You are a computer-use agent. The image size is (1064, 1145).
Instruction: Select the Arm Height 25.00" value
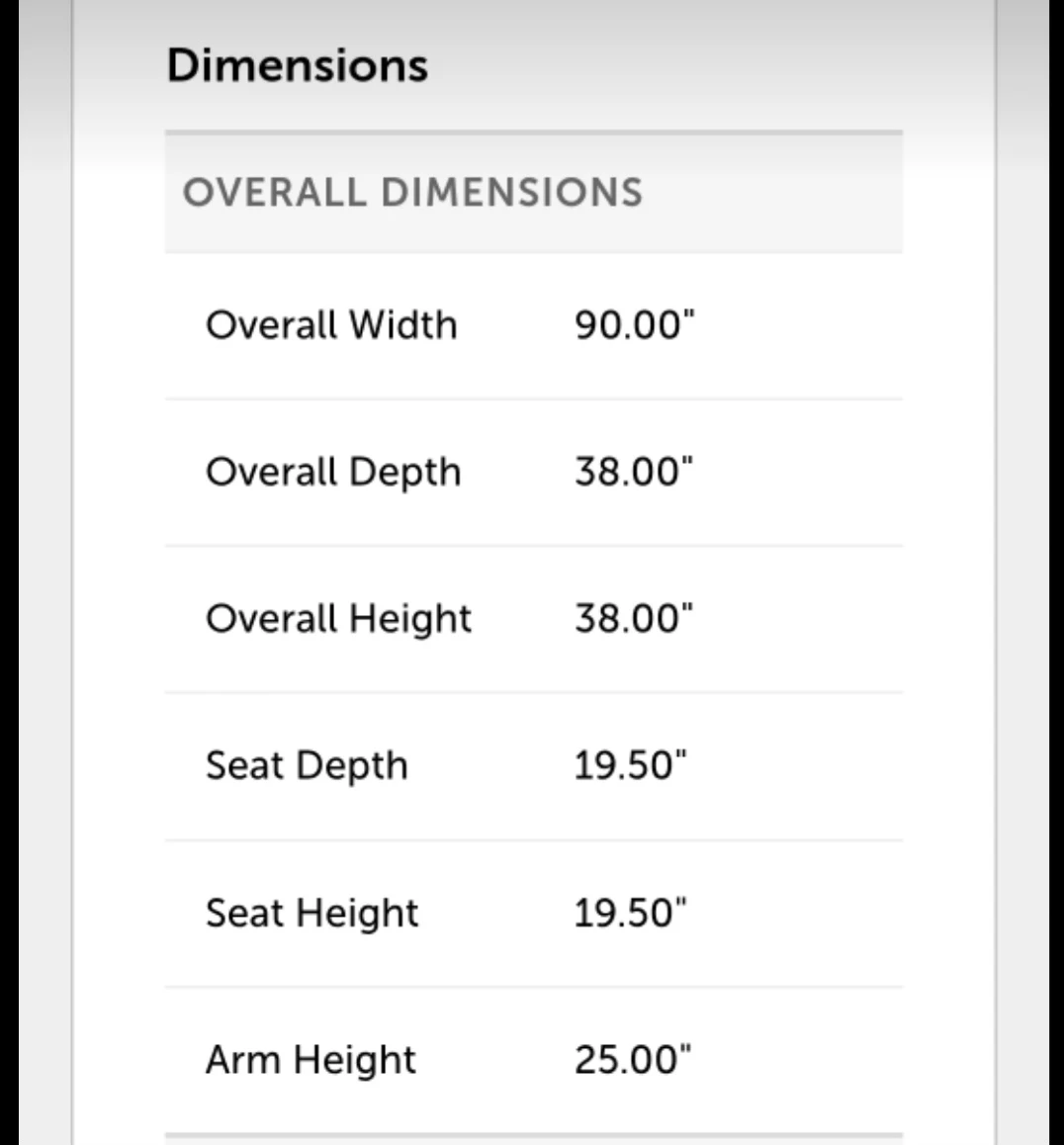click(x=633, y=1060)
